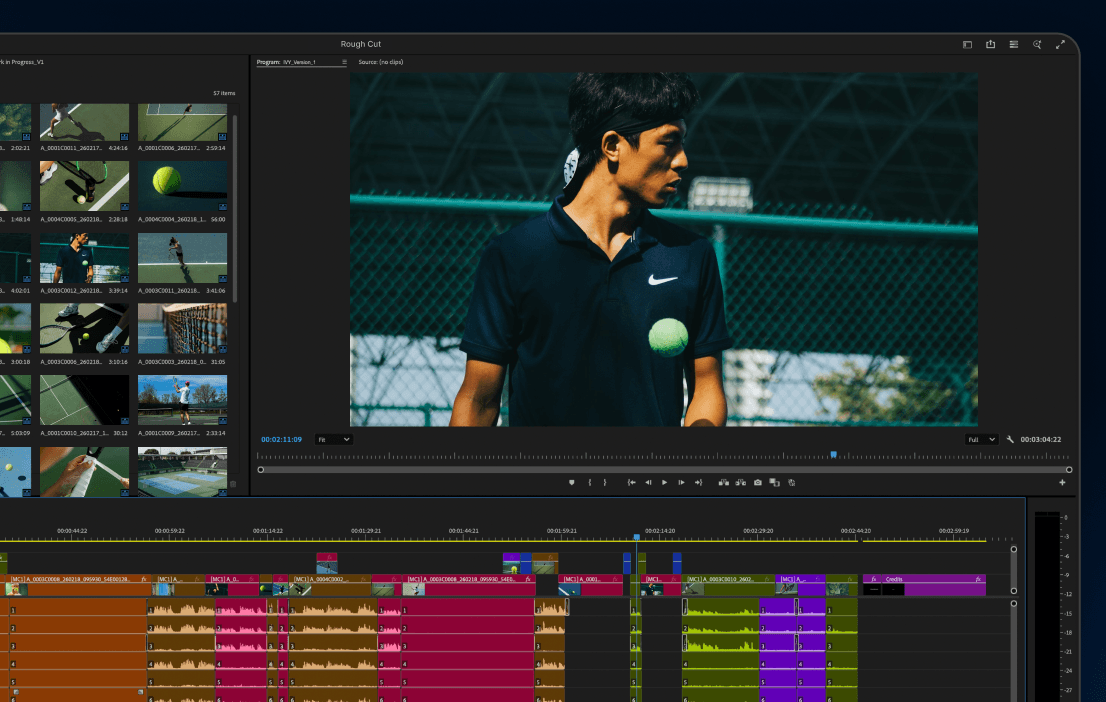Click the Extract button
Screen dimensions: 1106x702
coord(741,483)
